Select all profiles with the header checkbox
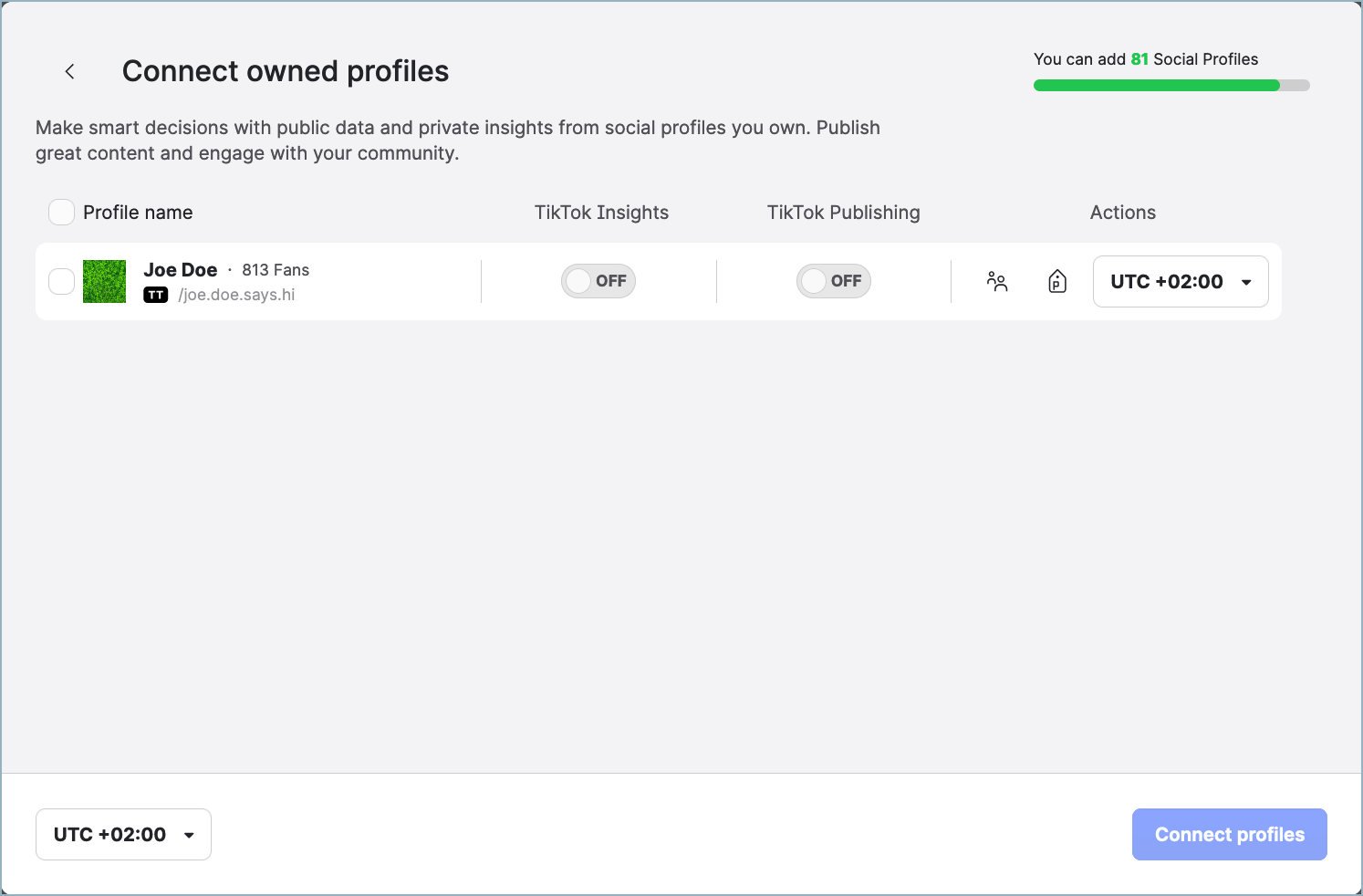1363x896 pixels. (x=61, y=212)
